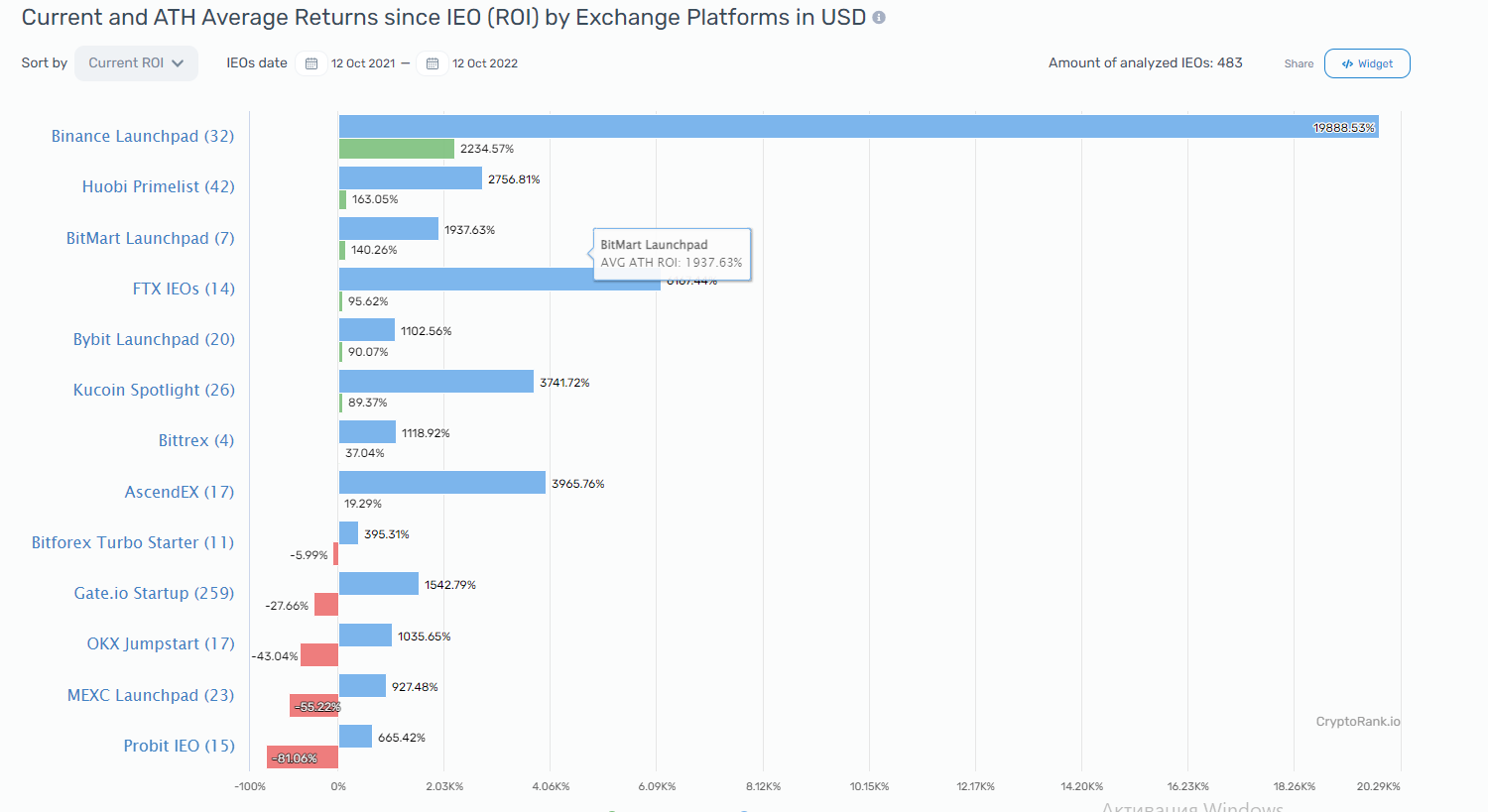Click the Share link

1299,63
